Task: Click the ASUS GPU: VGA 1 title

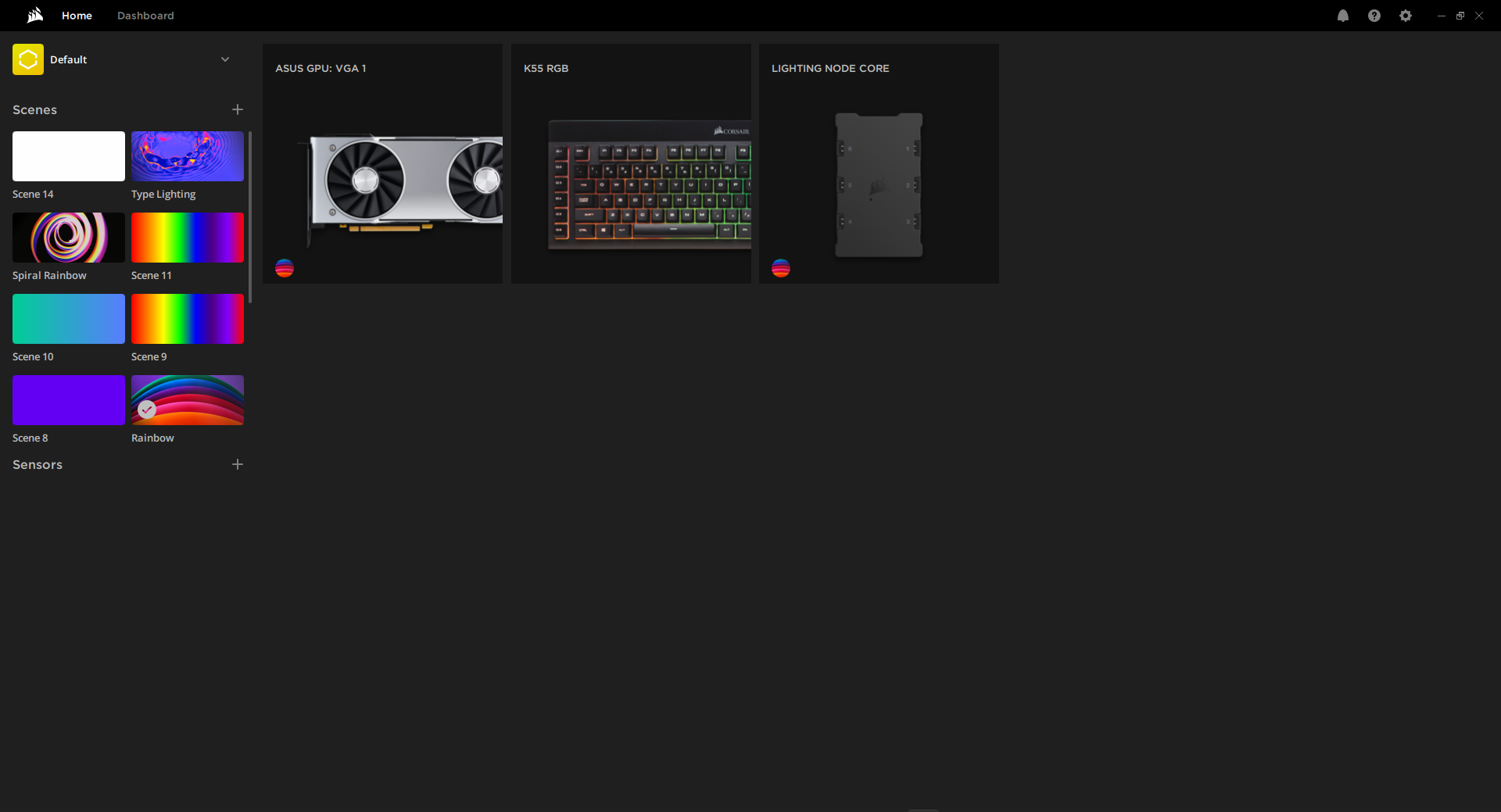Action: pyautogui.click(x=321, y=68)
